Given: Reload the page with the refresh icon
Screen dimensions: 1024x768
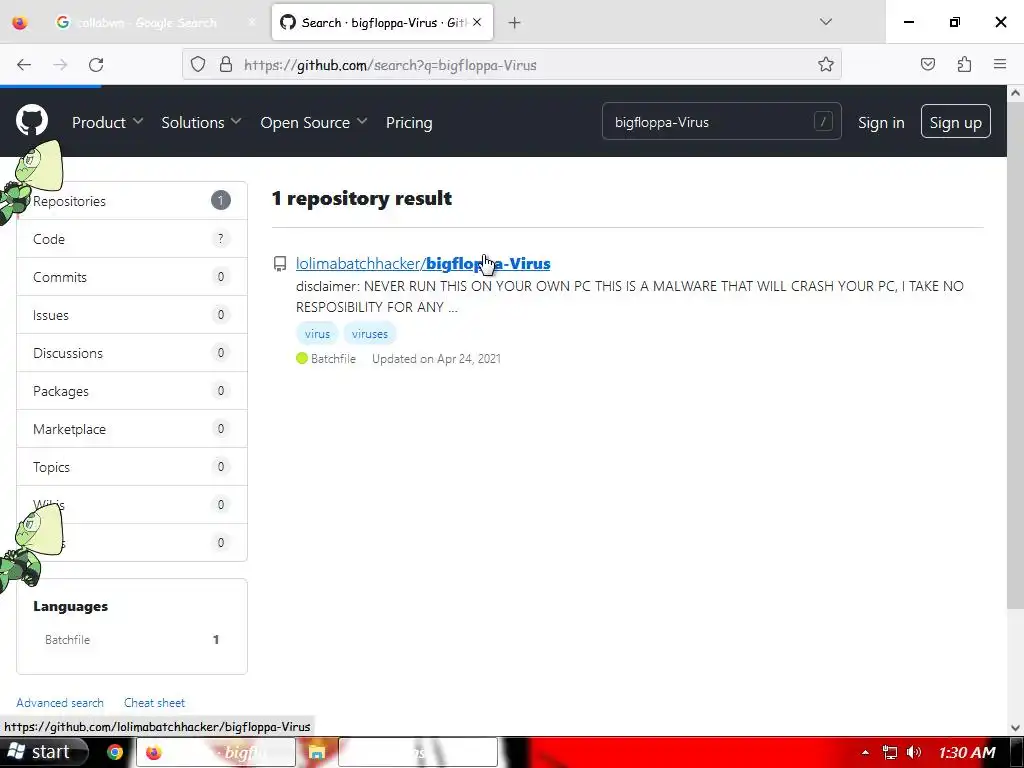Looking at the screenshot, I should pos(96,65).
